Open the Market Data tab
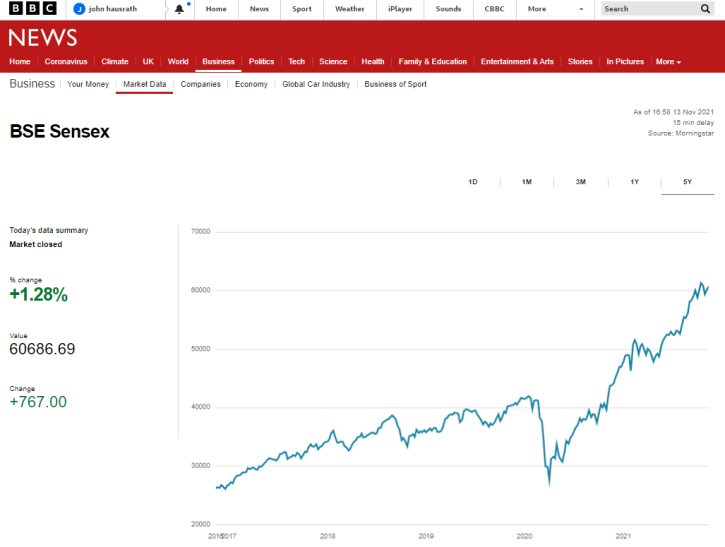 144,84
